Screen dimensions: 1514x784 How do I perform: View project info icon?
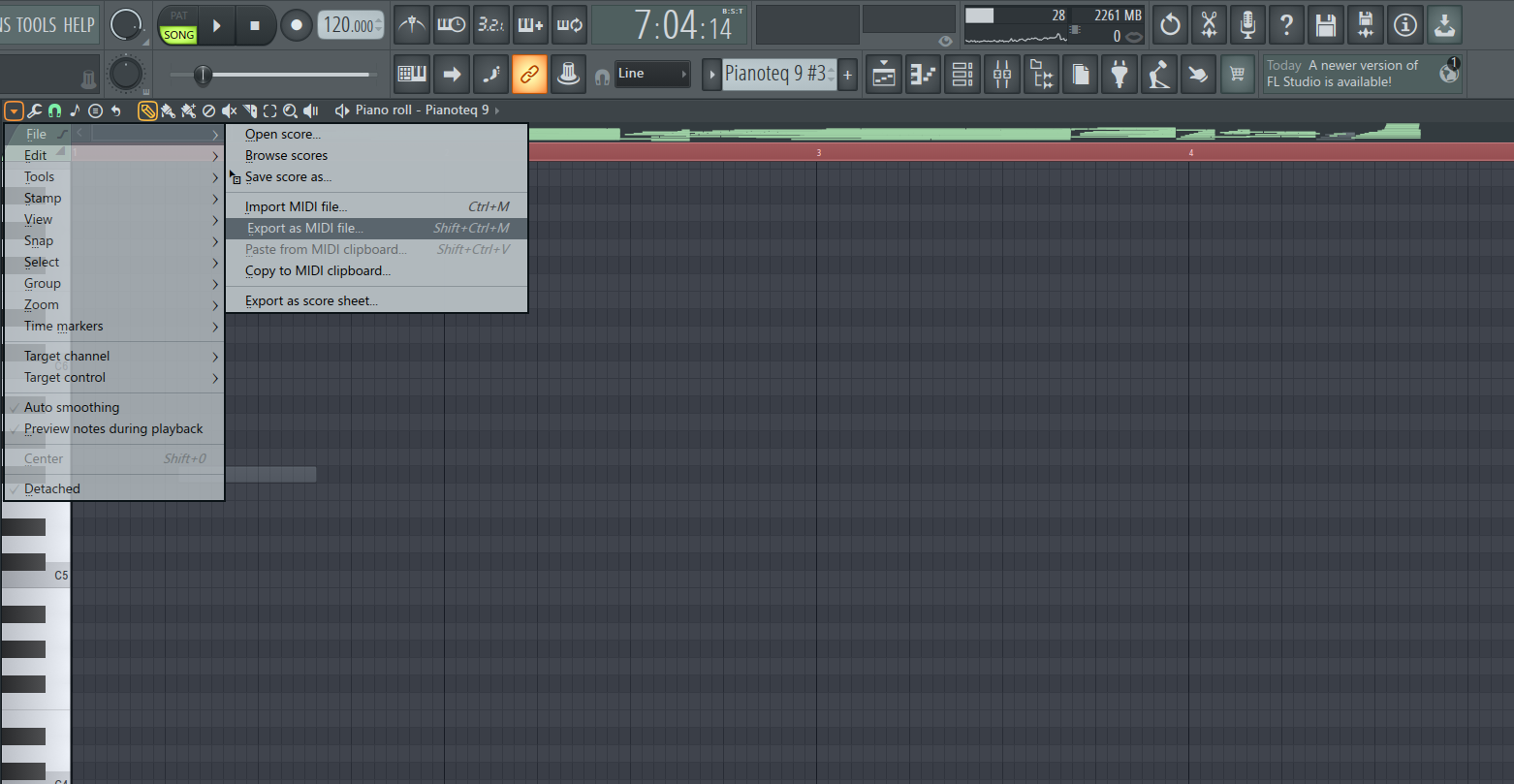pyautogui.click(x=1405, y=25)
